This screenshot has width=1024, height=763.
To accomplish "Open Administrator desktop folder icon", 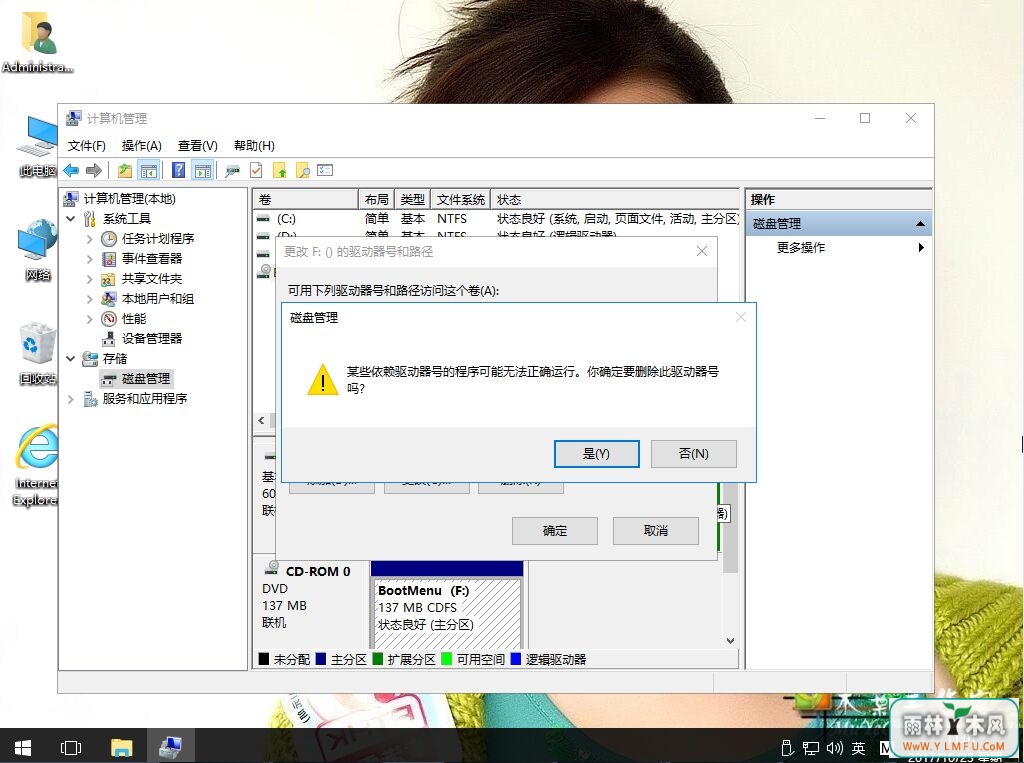I will tap(38, 41).
